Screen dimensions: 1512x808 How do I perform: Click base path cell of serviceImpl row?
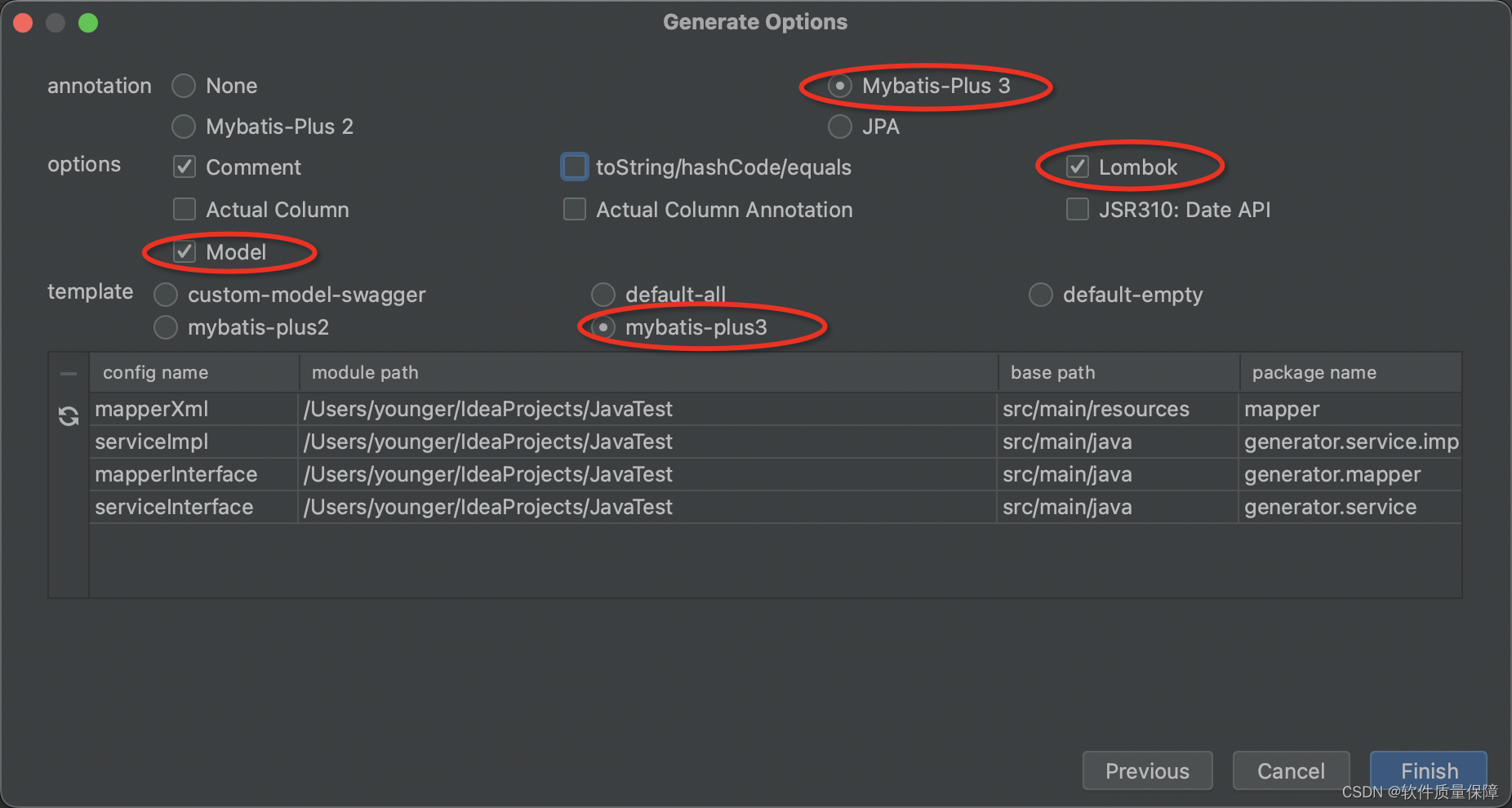[1119, 442]
